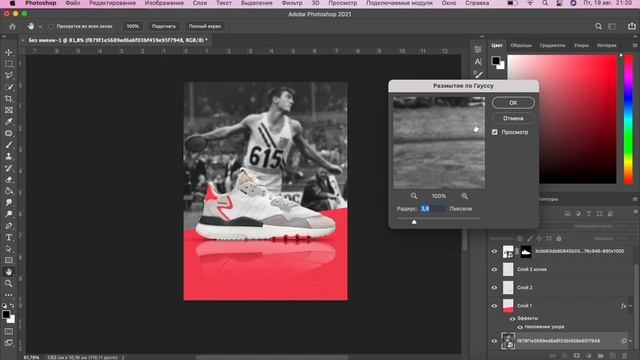Toggle Quick Mask mode icon
The width and height of the screenshot is (640, 360).
9,331
